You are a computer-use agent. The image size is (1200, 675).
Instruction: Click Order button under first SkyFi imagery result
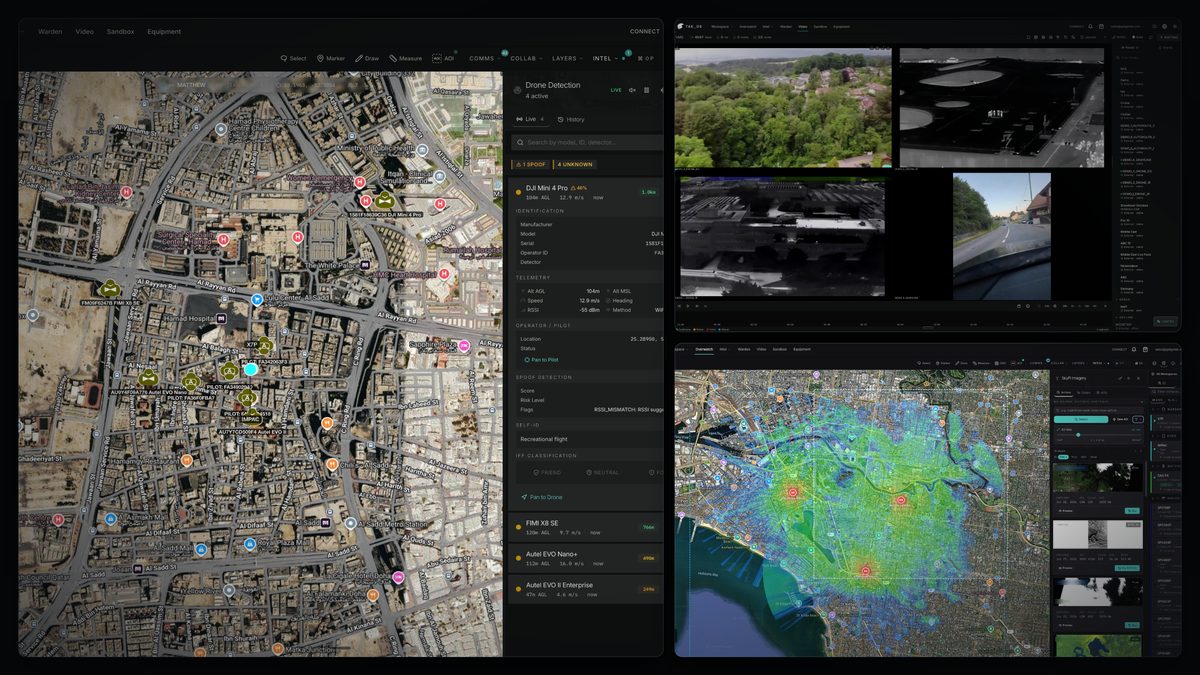click(x=1132, y=511)
